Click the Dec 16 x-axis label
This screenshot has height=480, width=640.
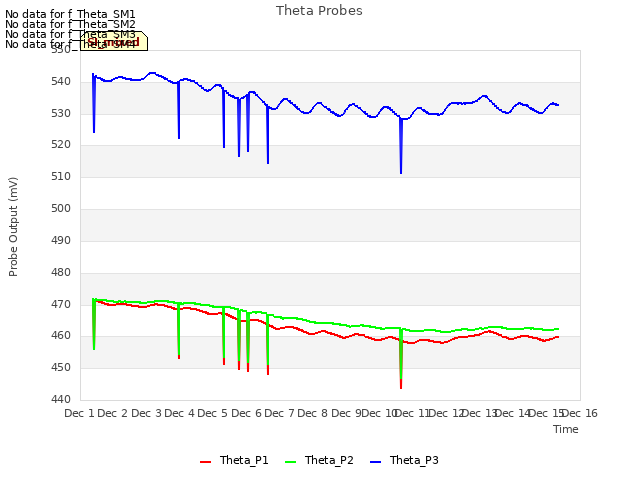tap(580, 413)
